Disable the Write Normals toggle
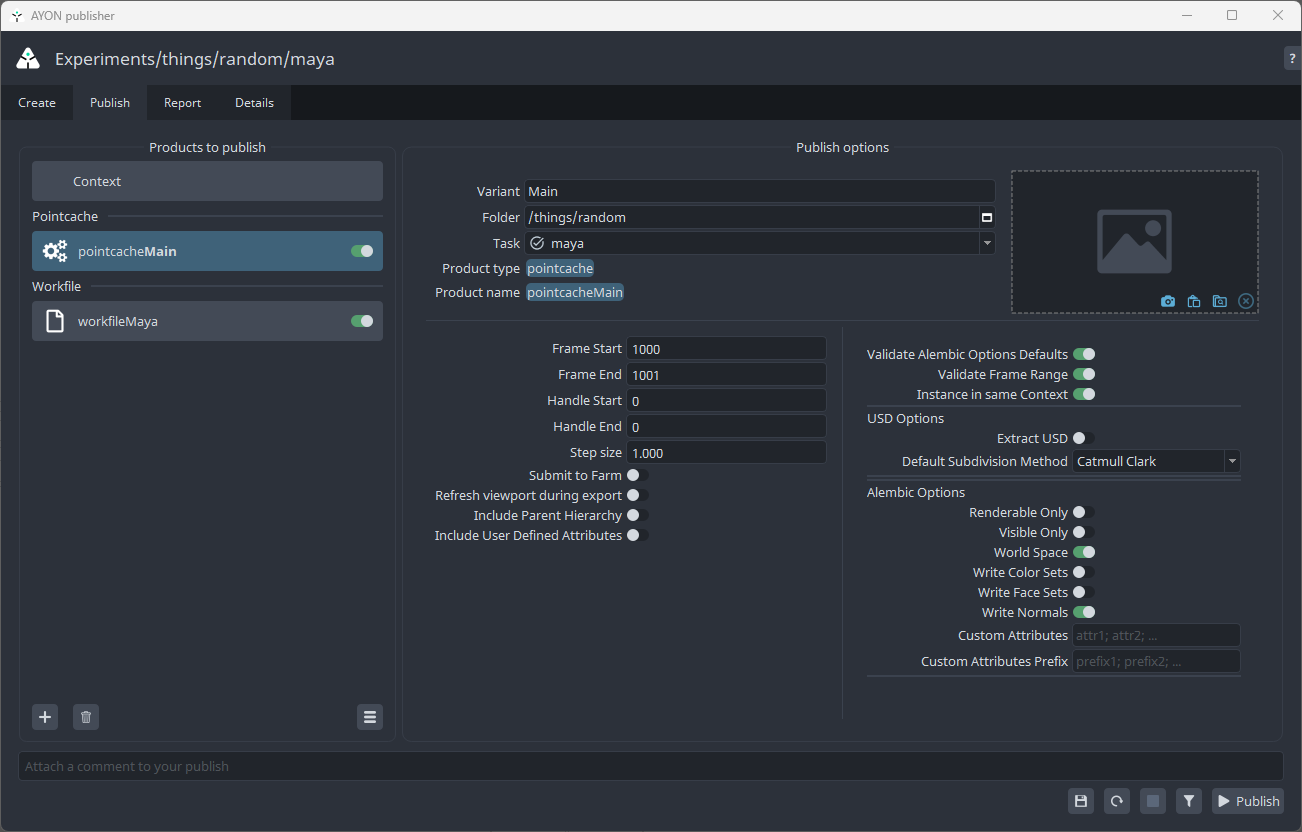 pyautogui.click(x=1084, y=612)
